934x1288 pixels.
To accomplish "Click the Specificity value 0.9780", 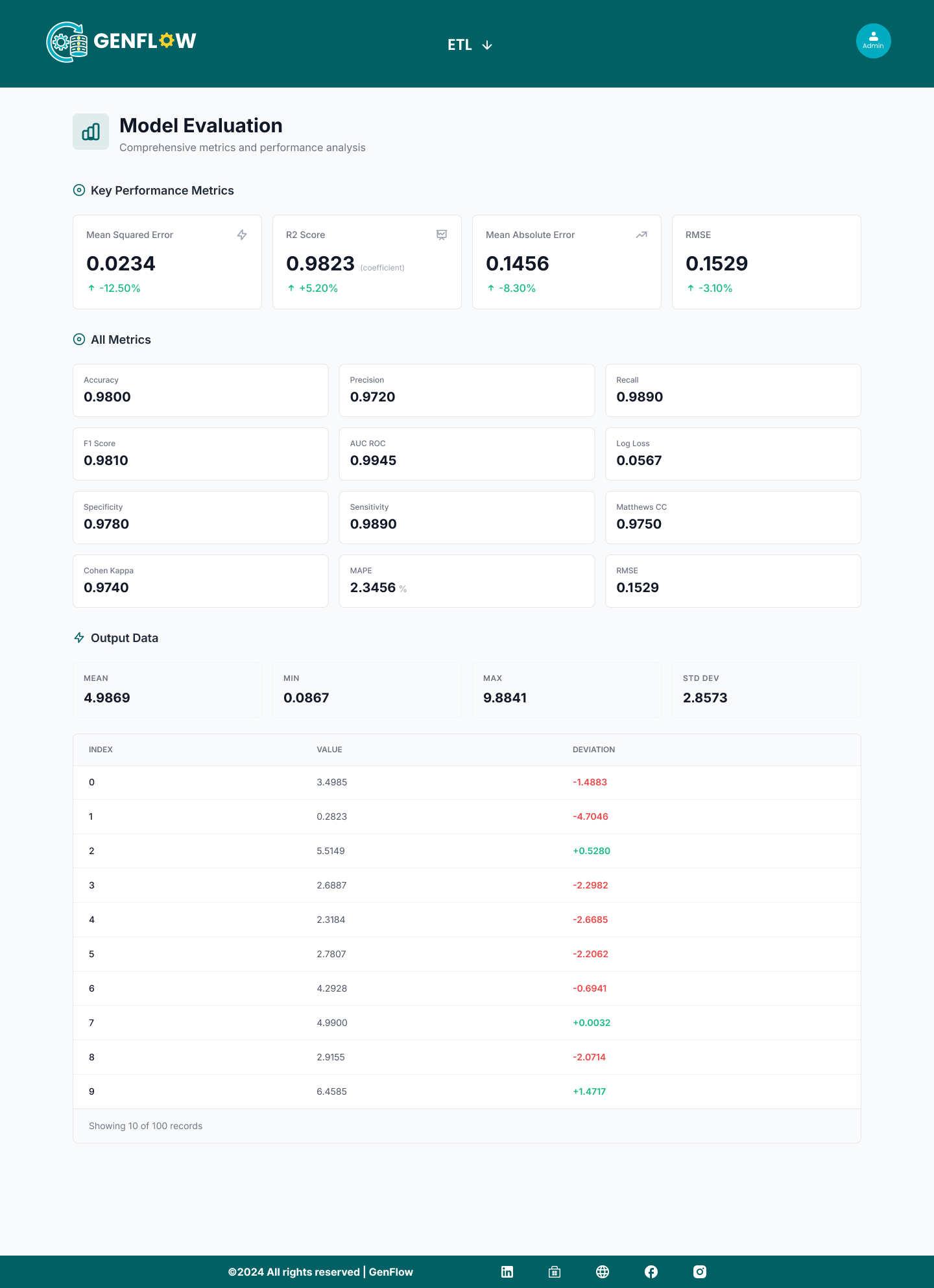I will point(106,524).
